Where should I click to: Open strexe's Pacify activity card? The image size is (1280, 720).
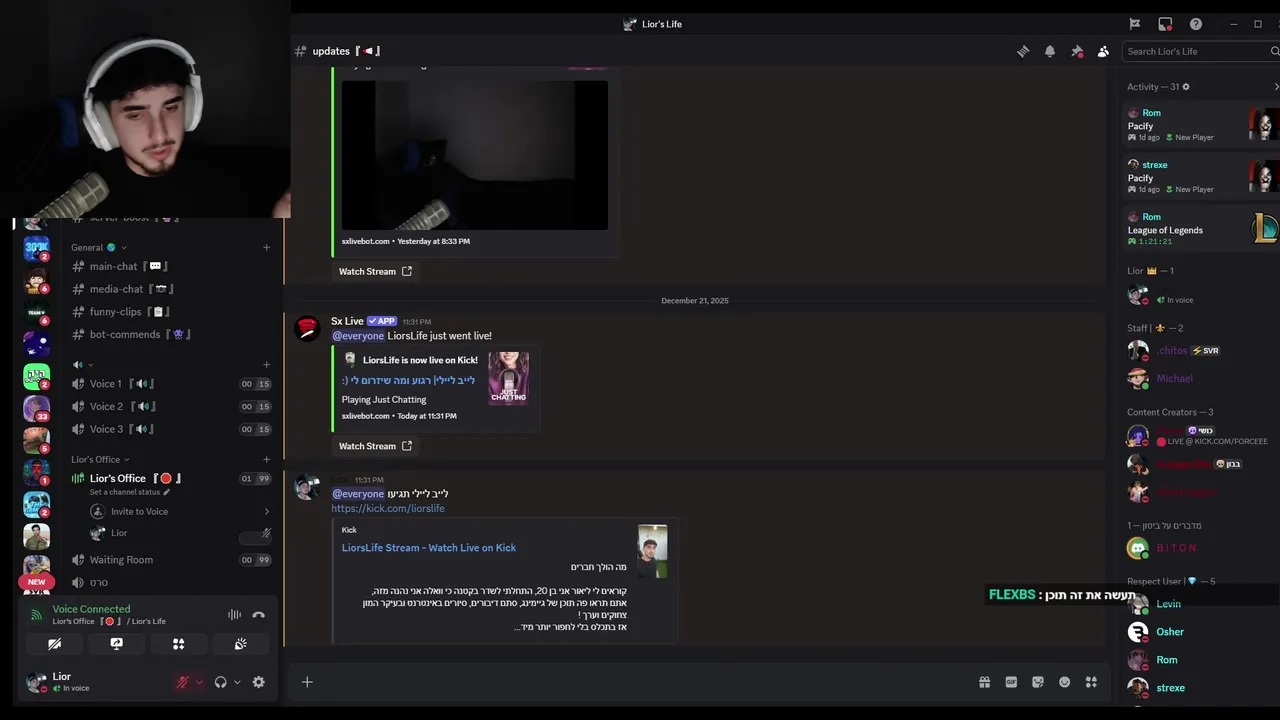click(1201, 177)
